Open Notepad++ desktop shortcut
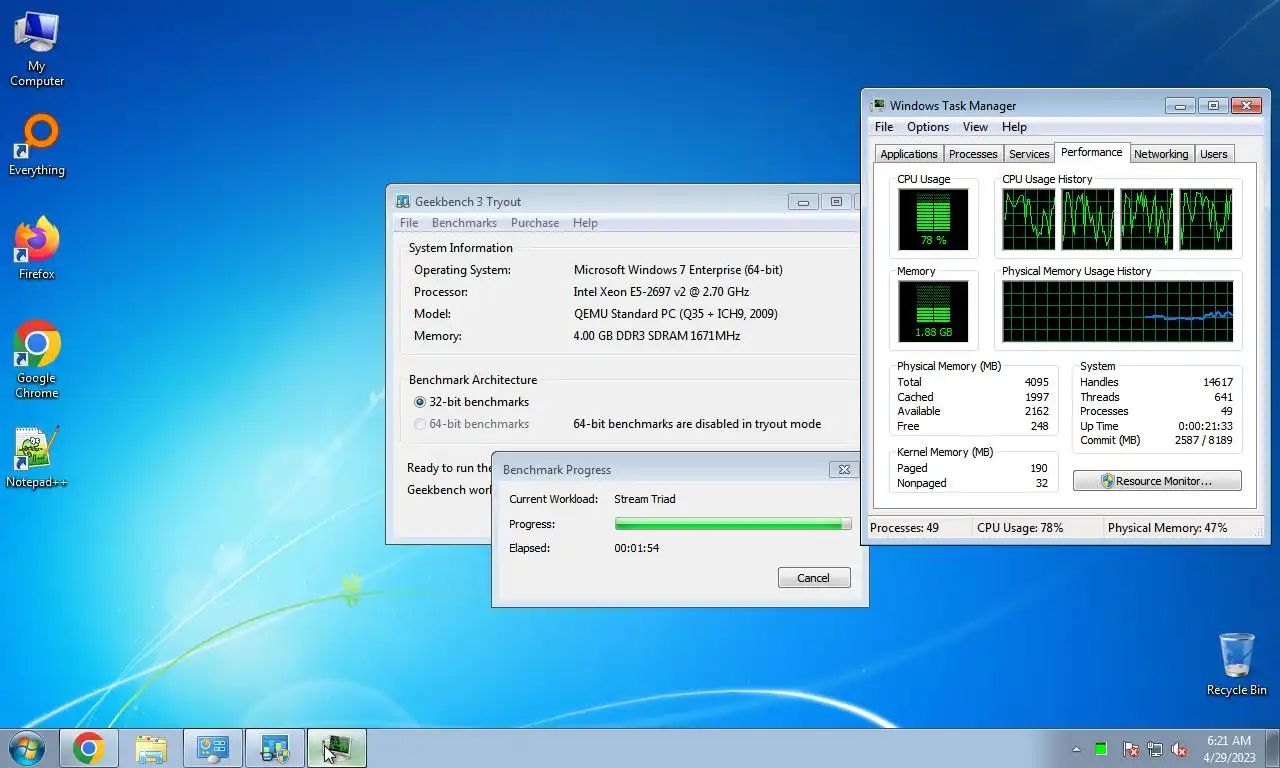 tap(37, 458)
